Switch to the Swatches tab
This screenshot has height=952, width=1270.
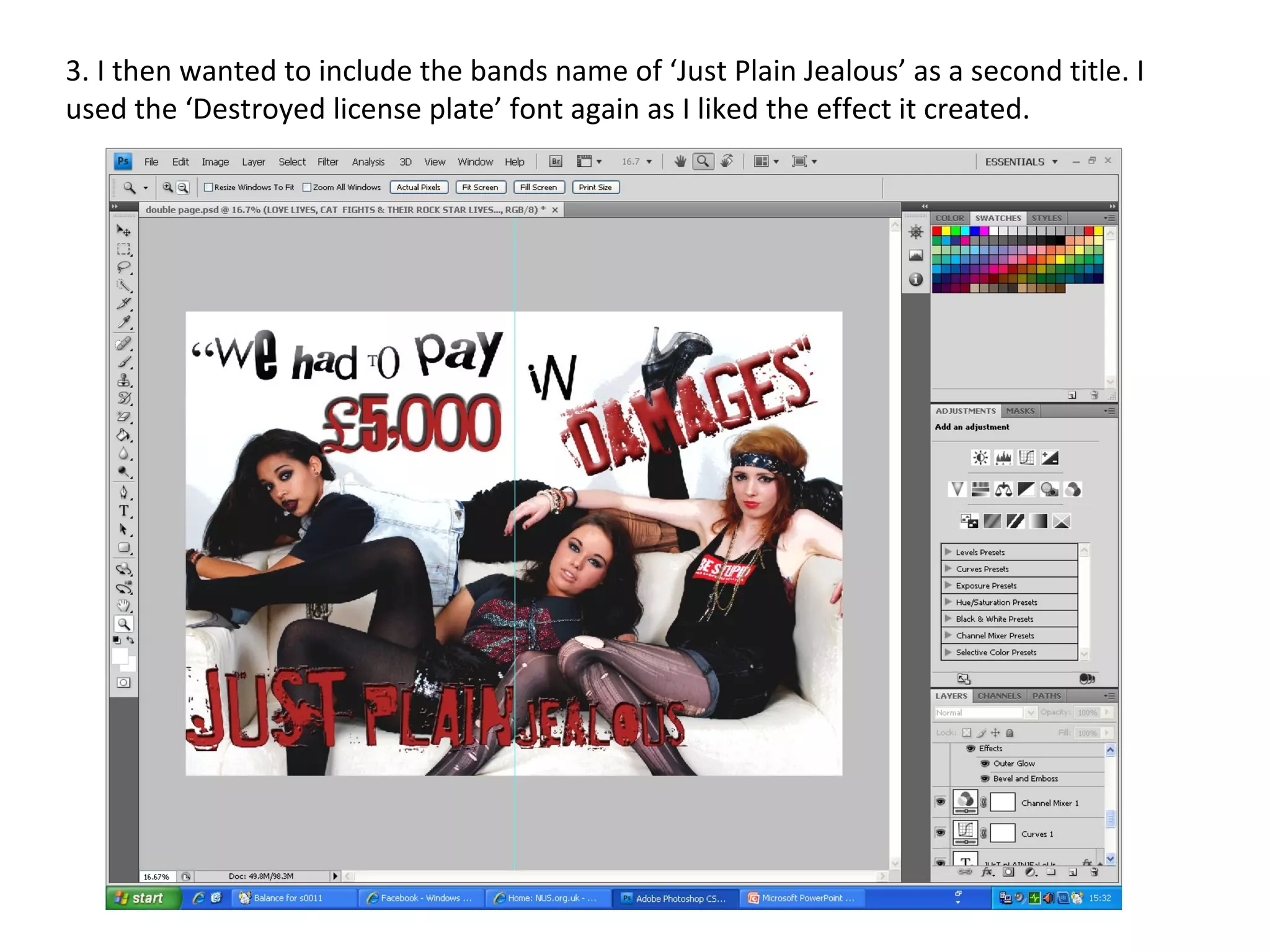(998, 218)
